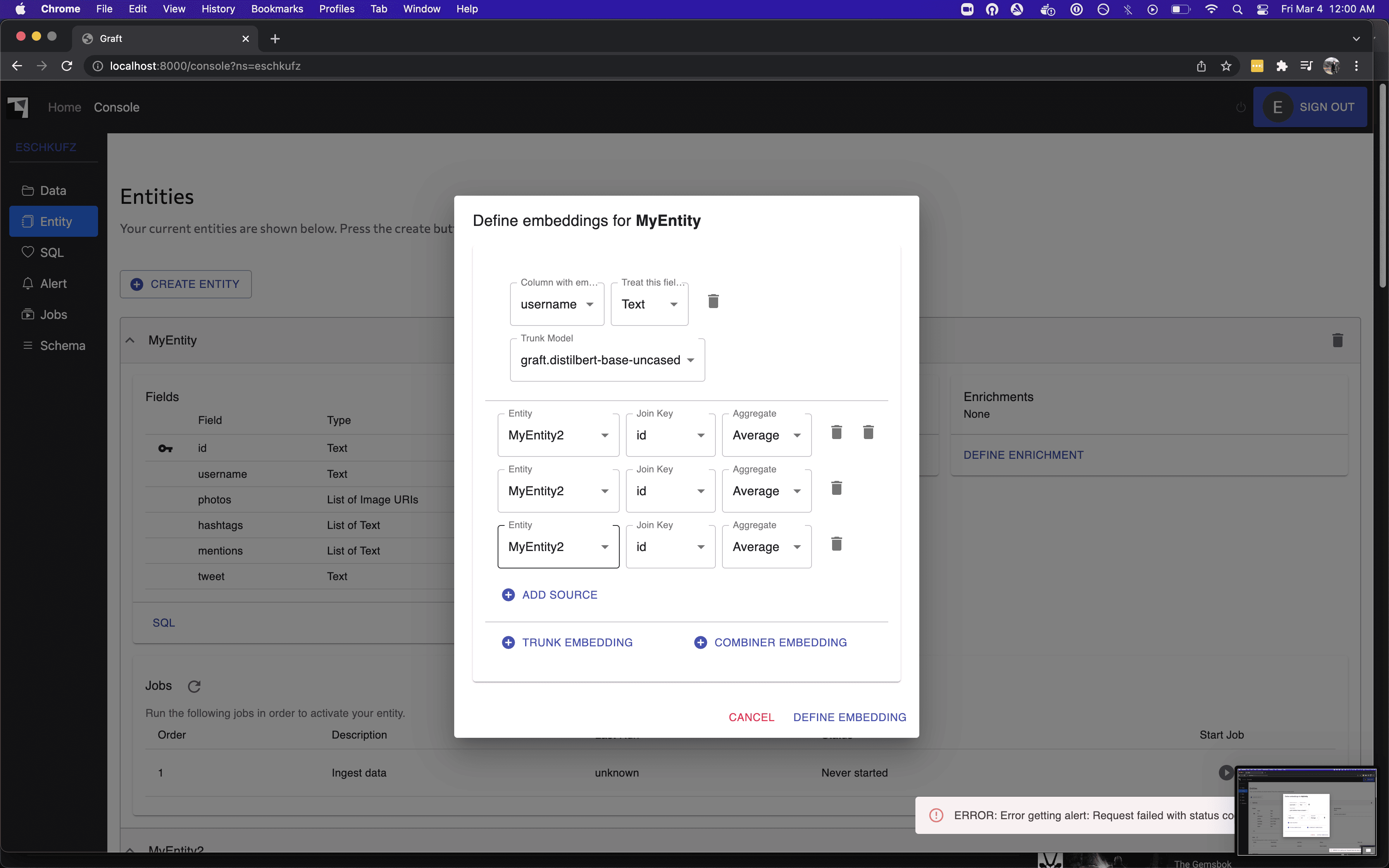Delete the username trunk embedding row
1389x868 pixels.
(713, 301)
